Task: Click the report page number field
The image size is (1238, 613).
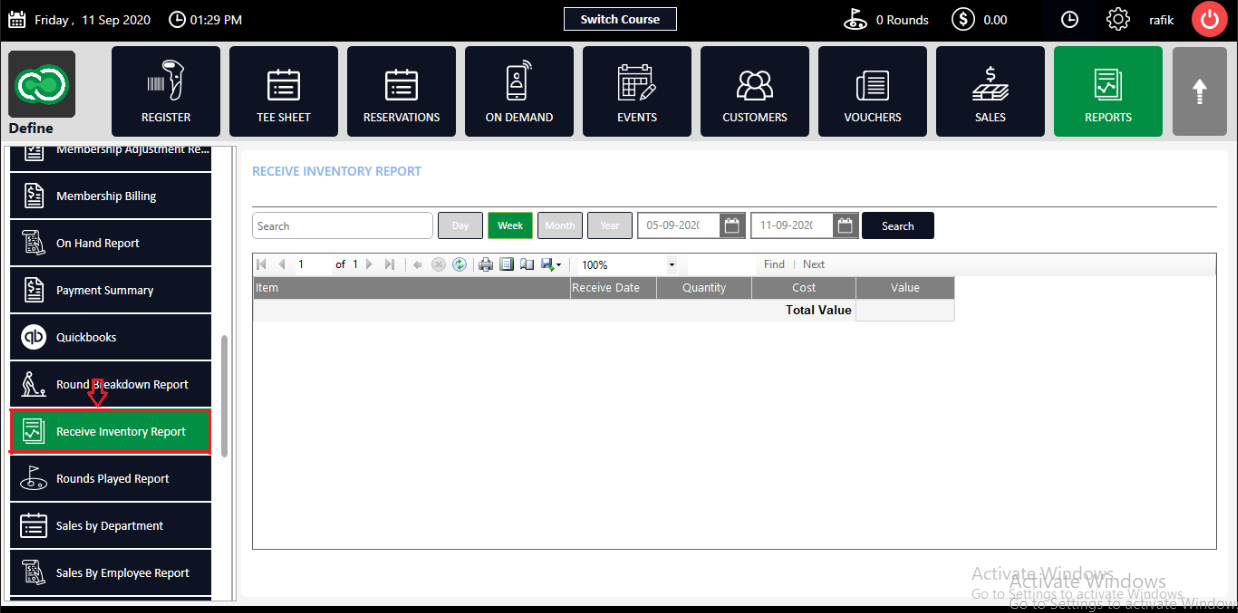Action: click(313, 265)
